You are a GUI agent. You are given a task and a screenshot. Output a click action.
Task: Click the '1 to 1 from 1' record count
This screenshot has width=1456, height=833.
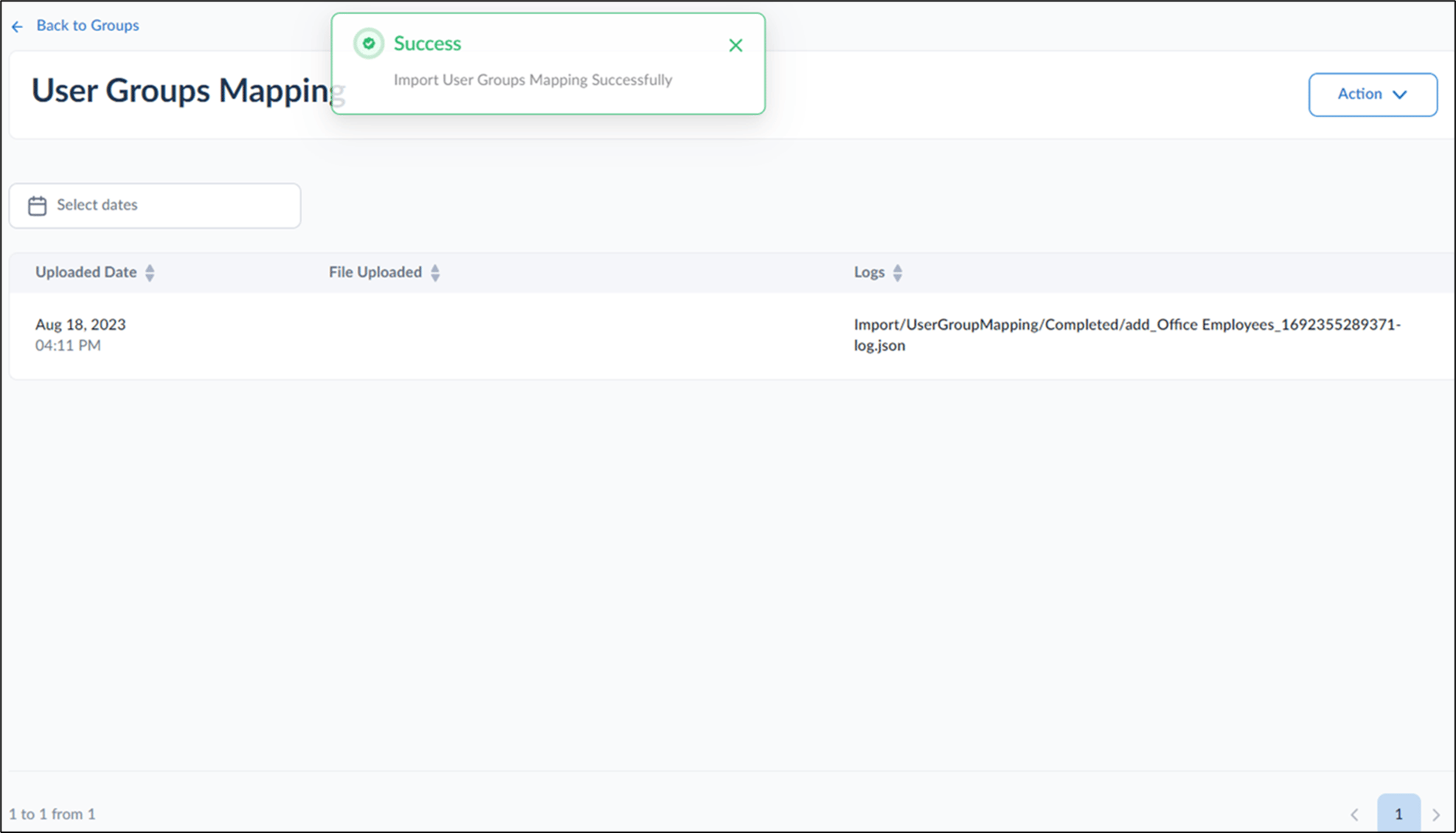coord(52,814)
